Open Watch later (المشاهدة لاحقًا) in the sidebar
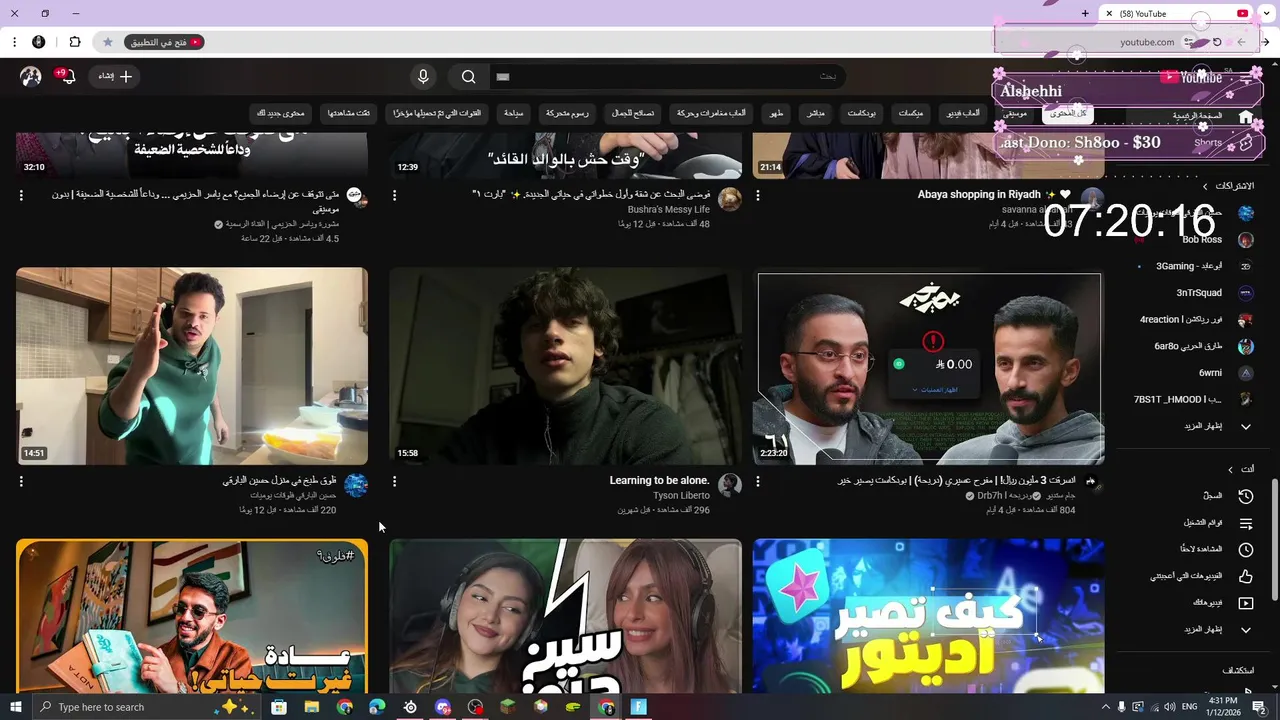 click(1218, 549)
